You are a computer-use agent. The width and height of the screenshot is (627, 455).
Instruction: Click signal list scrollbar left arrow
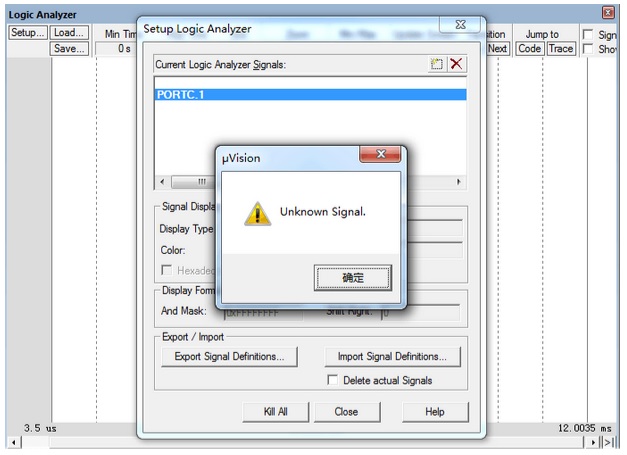(x=162, y=182)
